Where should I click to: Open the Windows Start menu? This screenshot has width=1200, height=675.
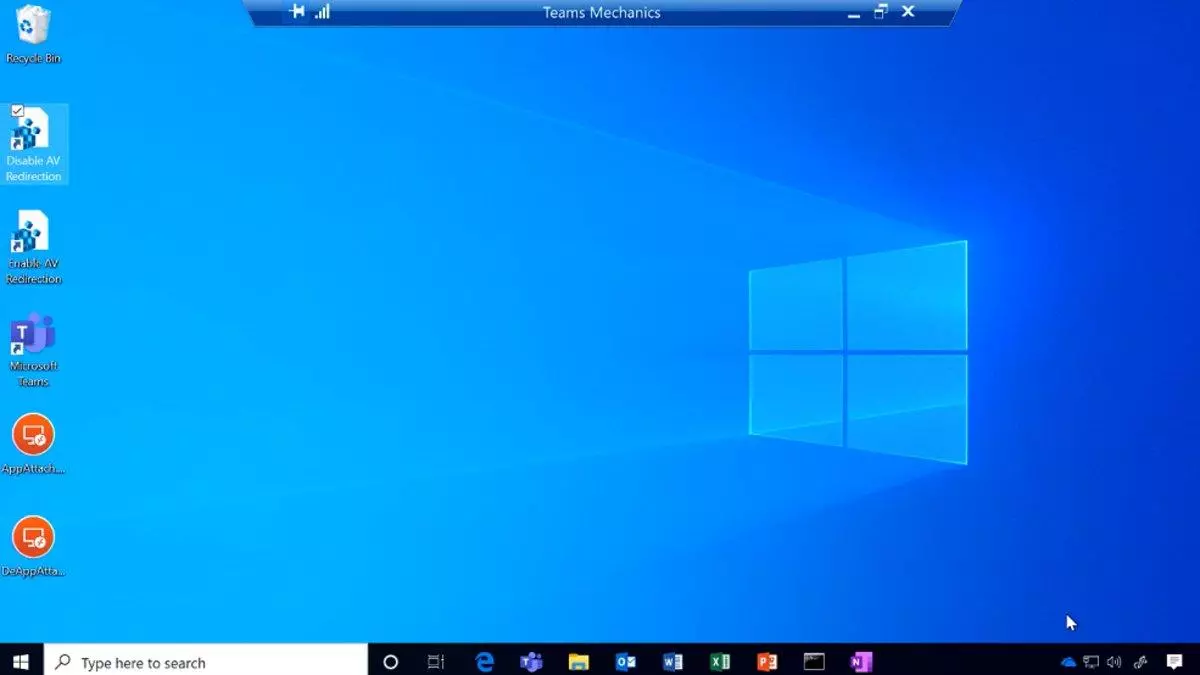click(21, 662)
